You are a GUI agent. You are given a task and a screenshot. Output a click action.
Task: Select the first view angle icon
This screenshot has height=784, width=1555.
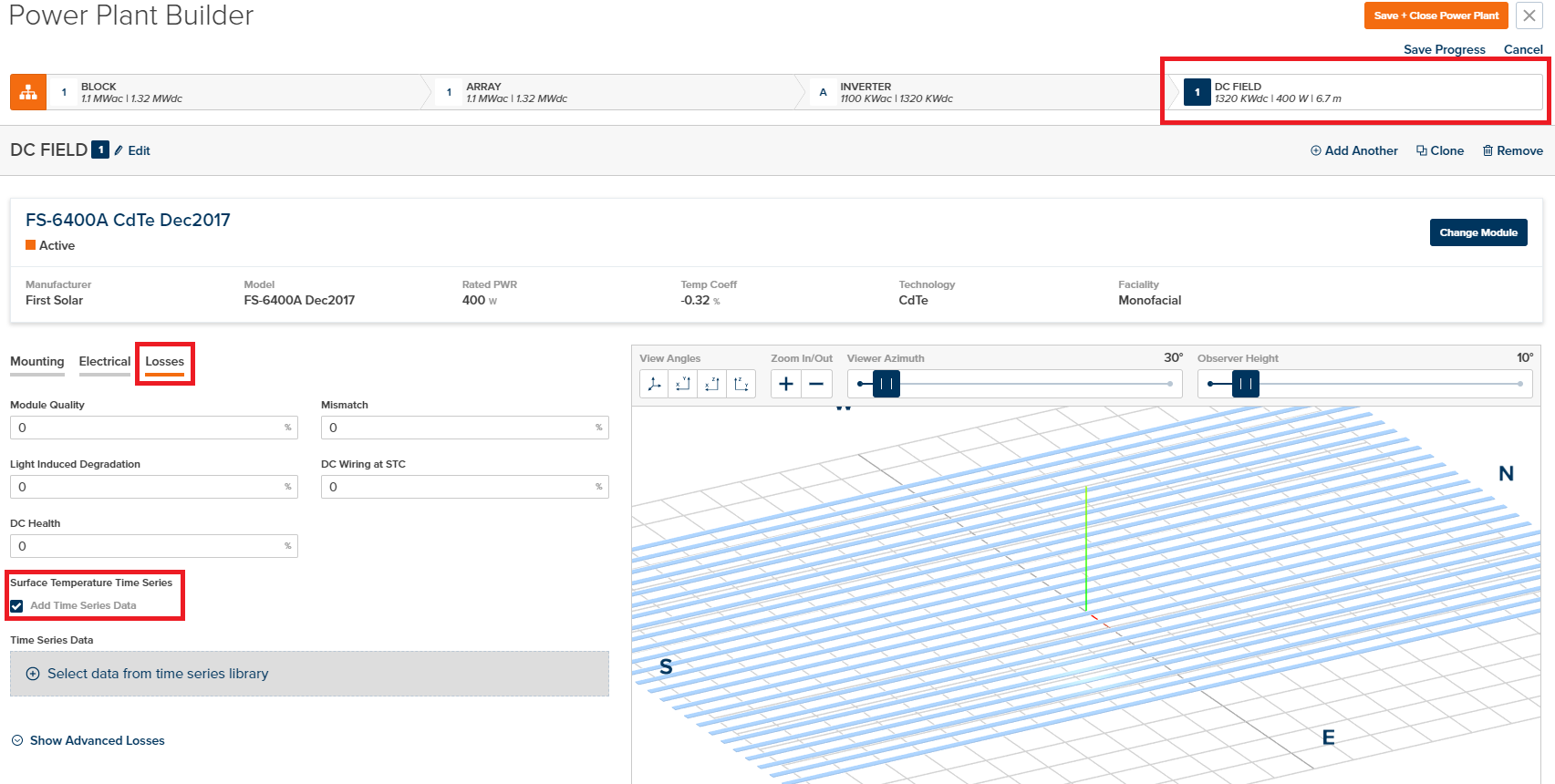point(654,384)
